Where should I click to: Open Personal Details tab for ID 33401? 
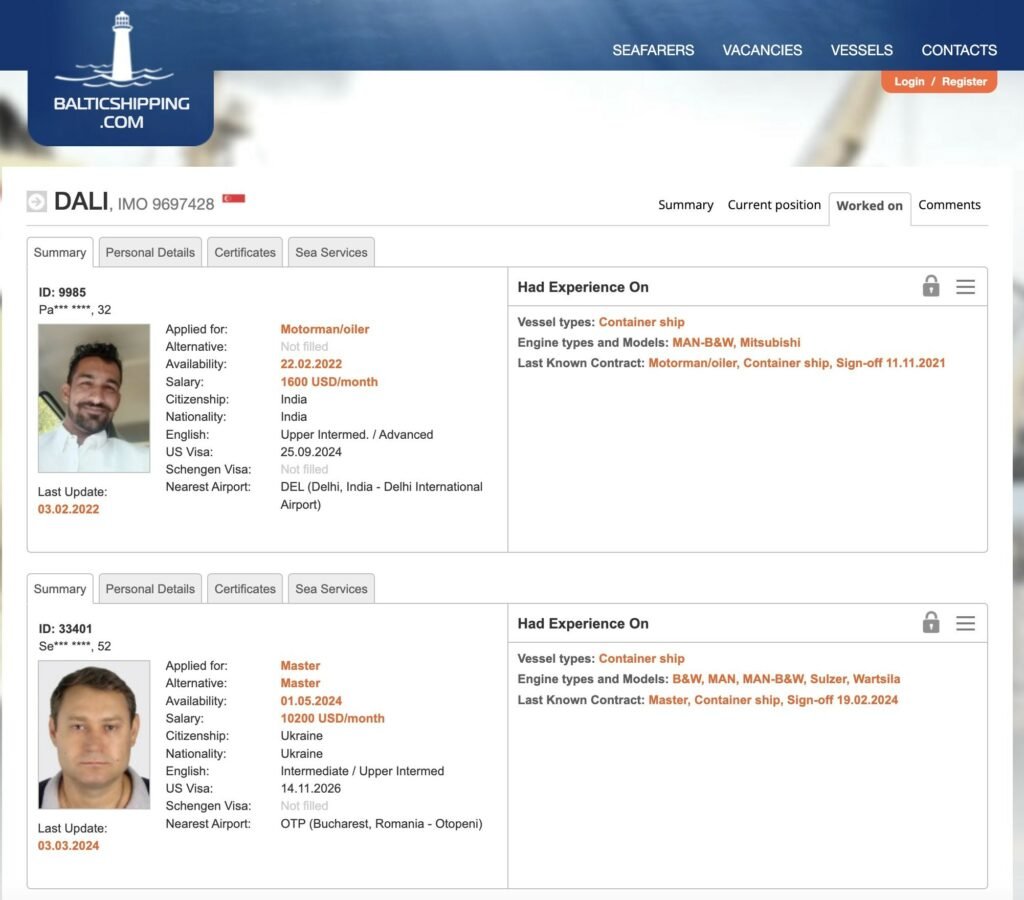coord(150,588)
